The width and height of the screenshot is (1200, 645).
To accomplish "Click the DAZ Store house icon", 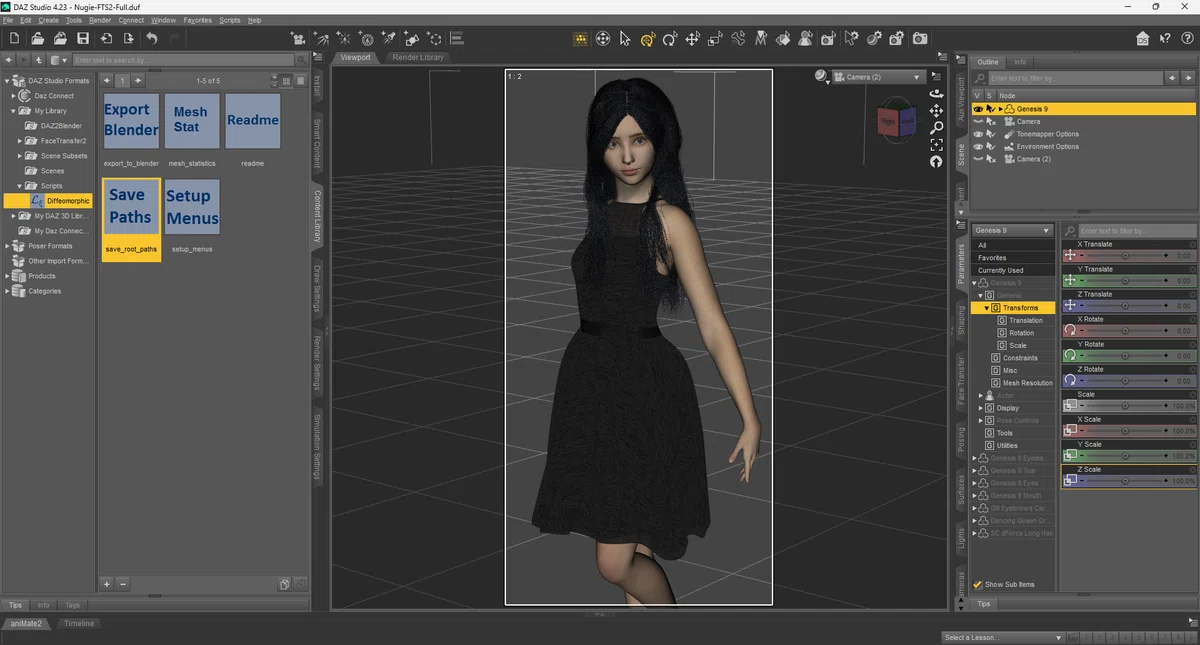I will point(1143,38).
